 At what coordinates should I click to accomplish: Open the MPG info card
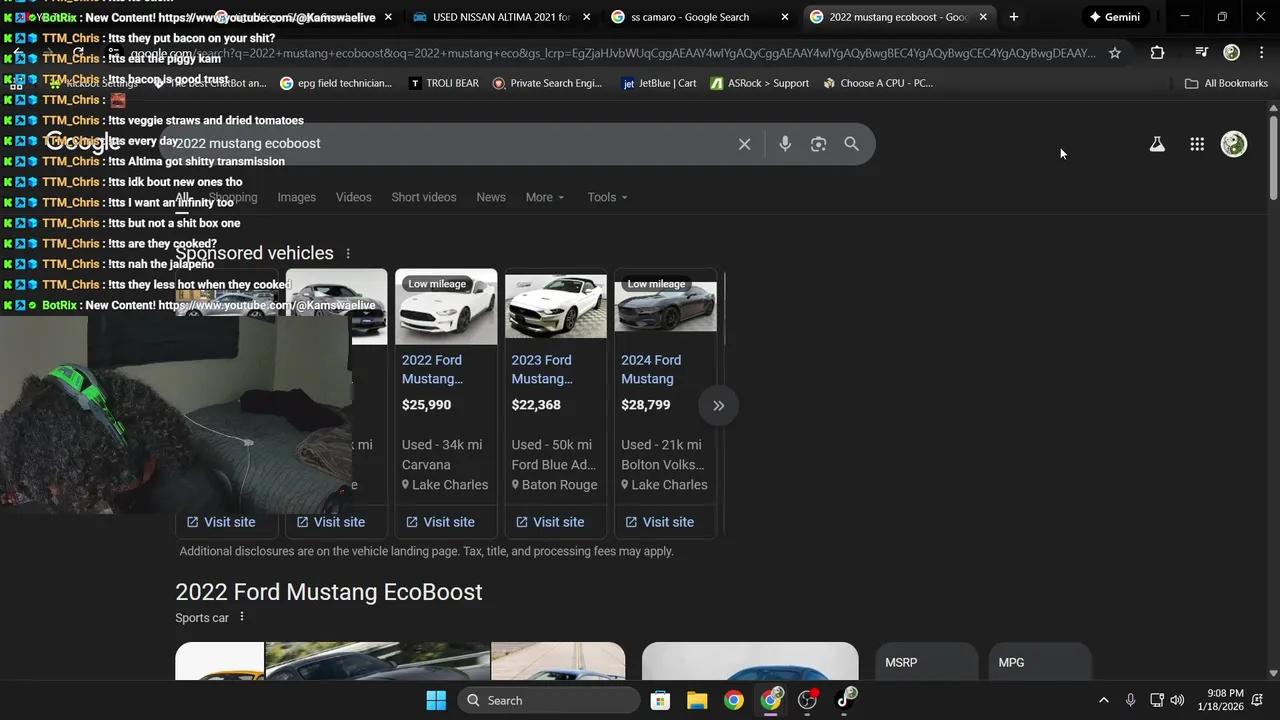click(1040, 662)
